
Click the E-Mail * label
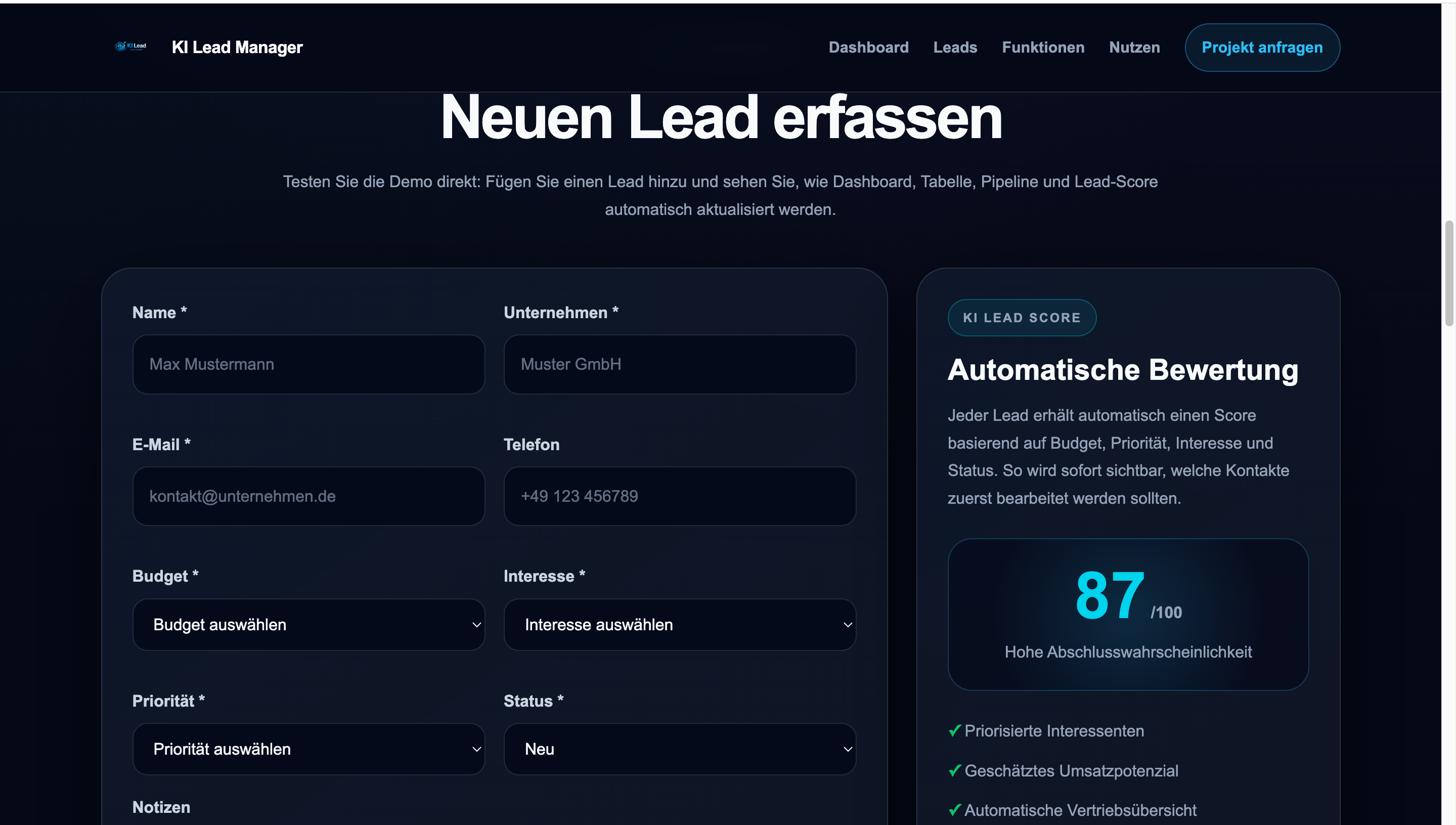[161, 445]
